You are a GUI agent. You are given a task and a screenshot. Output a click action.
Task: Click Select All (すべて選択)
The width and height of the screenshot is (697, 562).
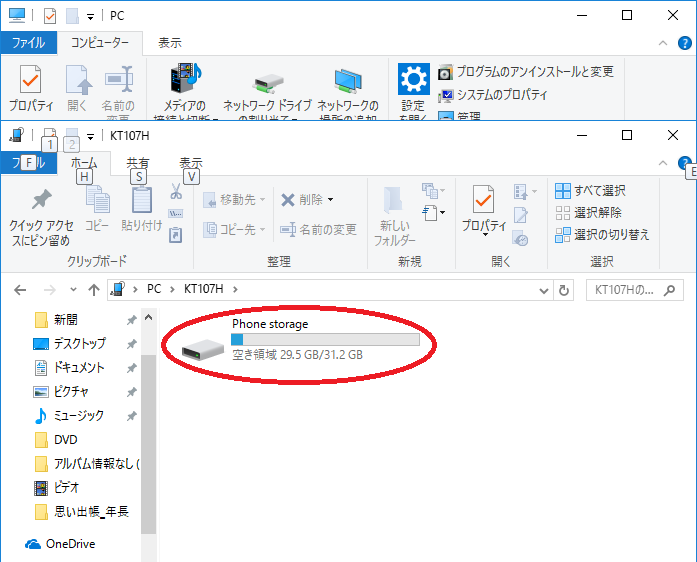click(591, 191)
